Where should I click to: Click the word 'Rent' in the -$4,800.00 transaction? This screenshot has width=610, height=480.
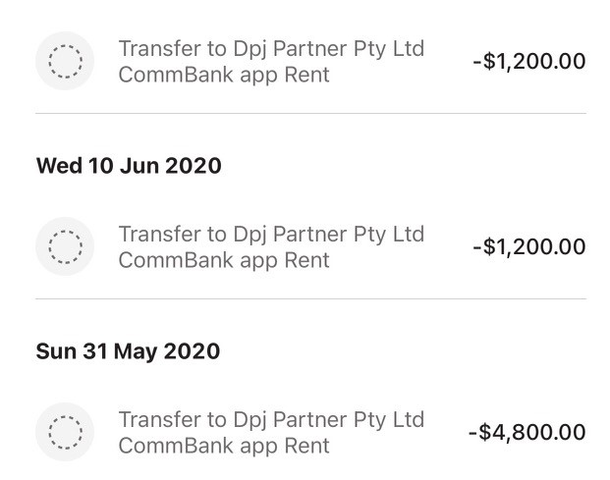[307, 446]
